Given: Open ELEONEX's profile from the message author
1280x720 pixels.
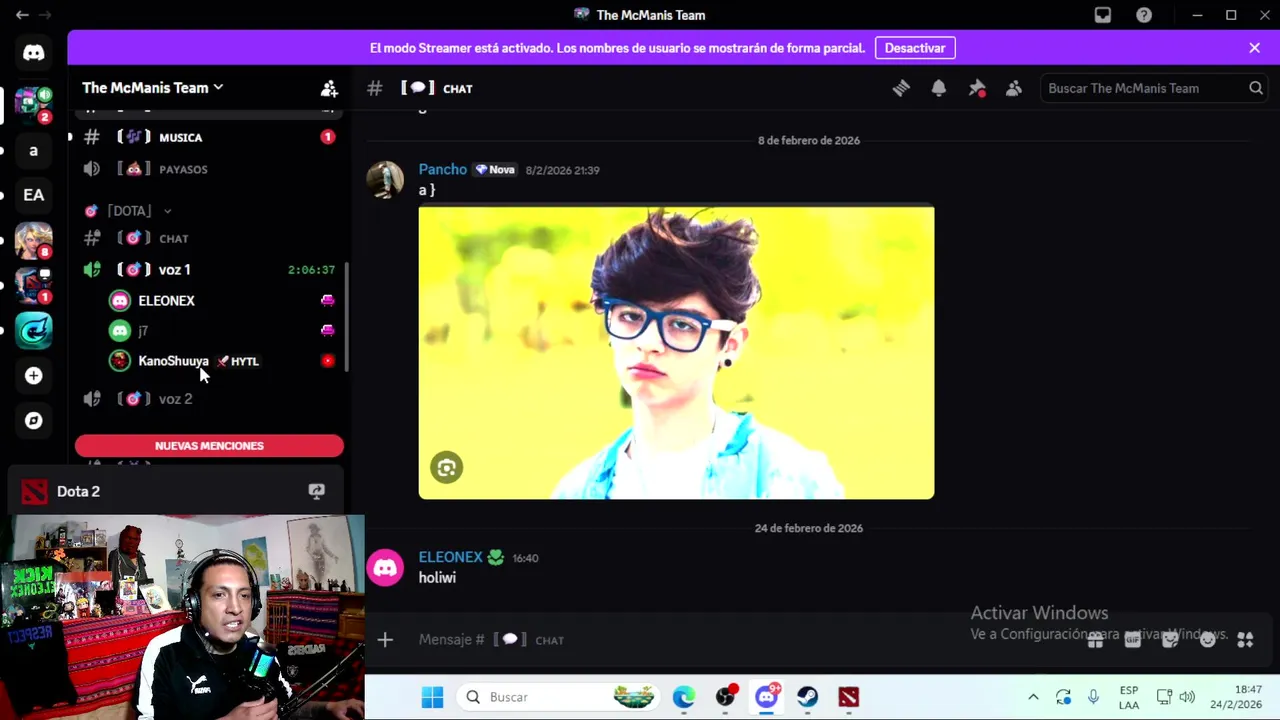Looking at the screenshot, I should click(x=450, y=557).
